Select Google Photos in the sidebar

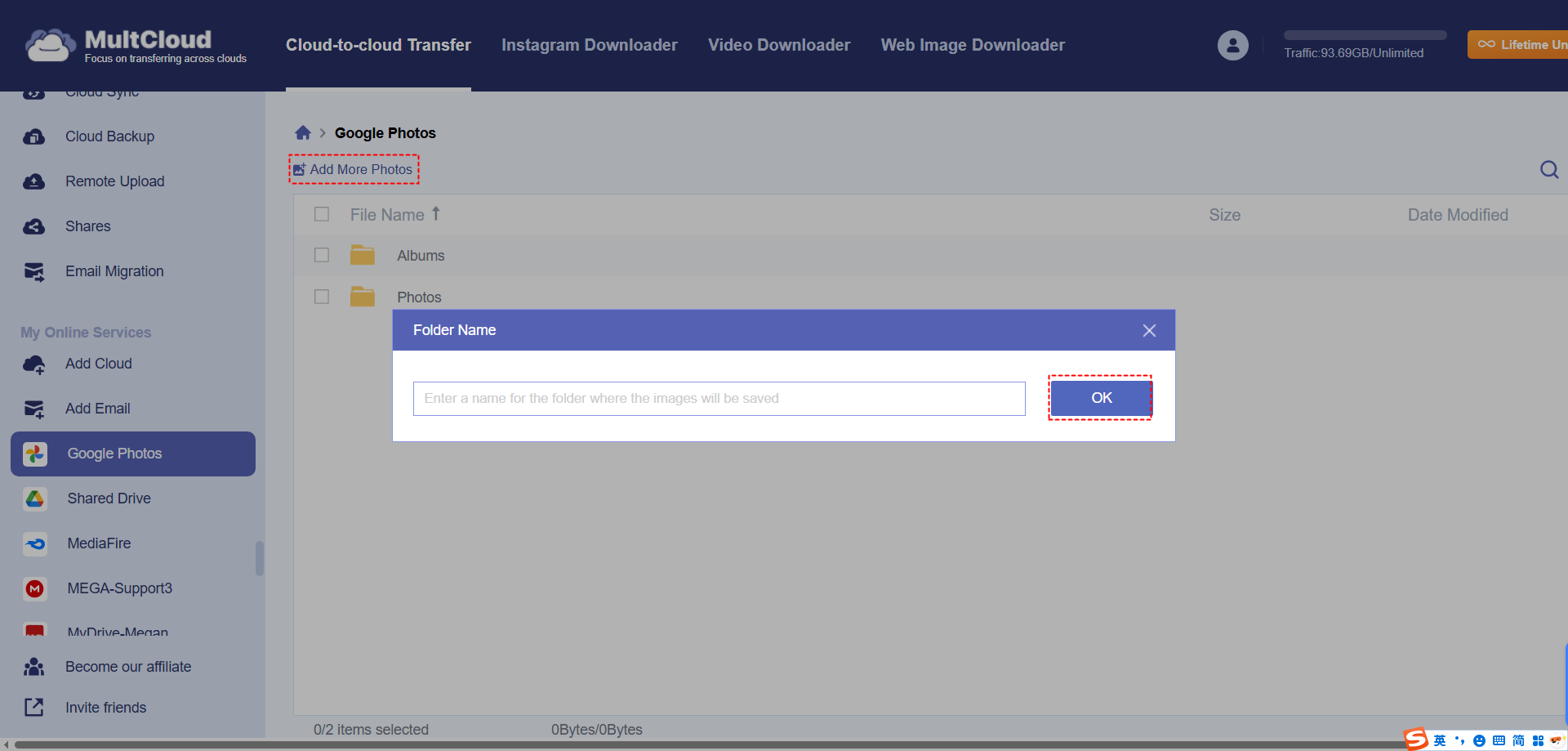133,454
